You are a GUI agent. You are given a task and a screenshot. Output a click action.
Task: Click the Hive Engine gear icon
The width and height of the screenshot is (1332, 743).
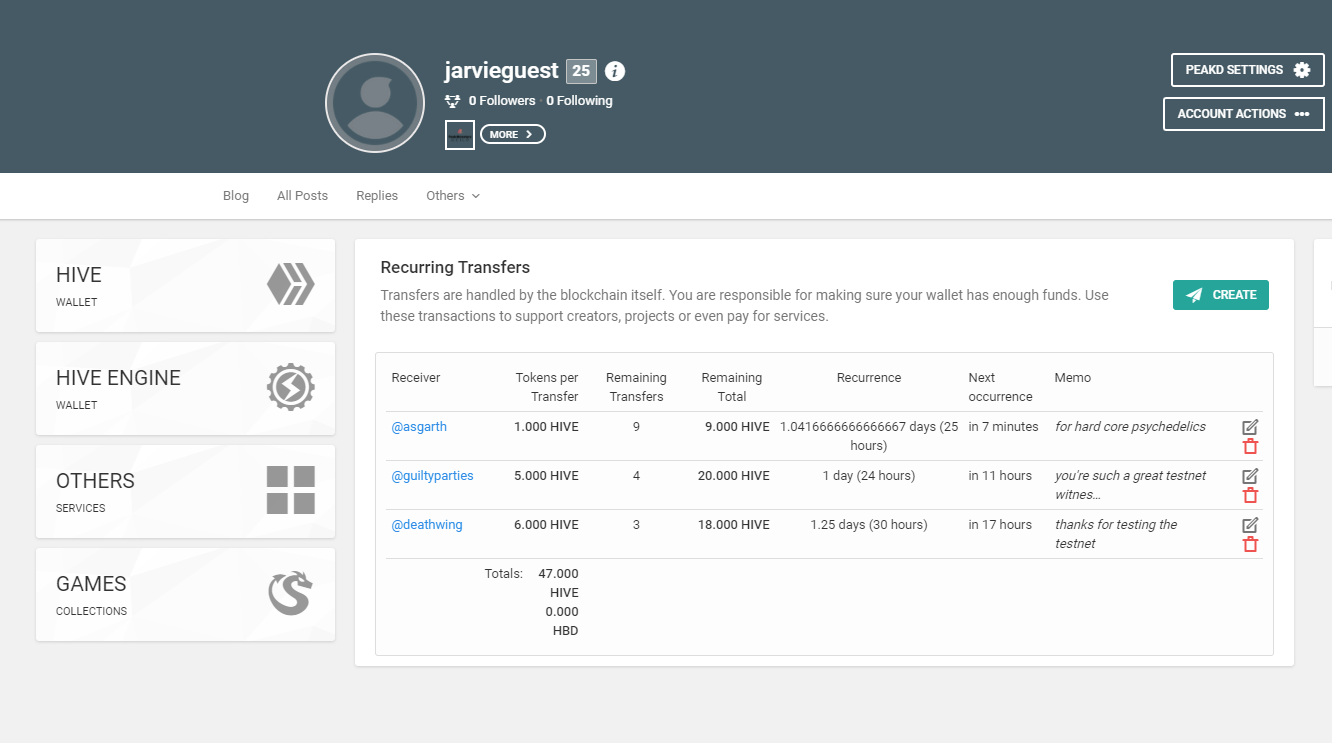[x=291, y=387]
